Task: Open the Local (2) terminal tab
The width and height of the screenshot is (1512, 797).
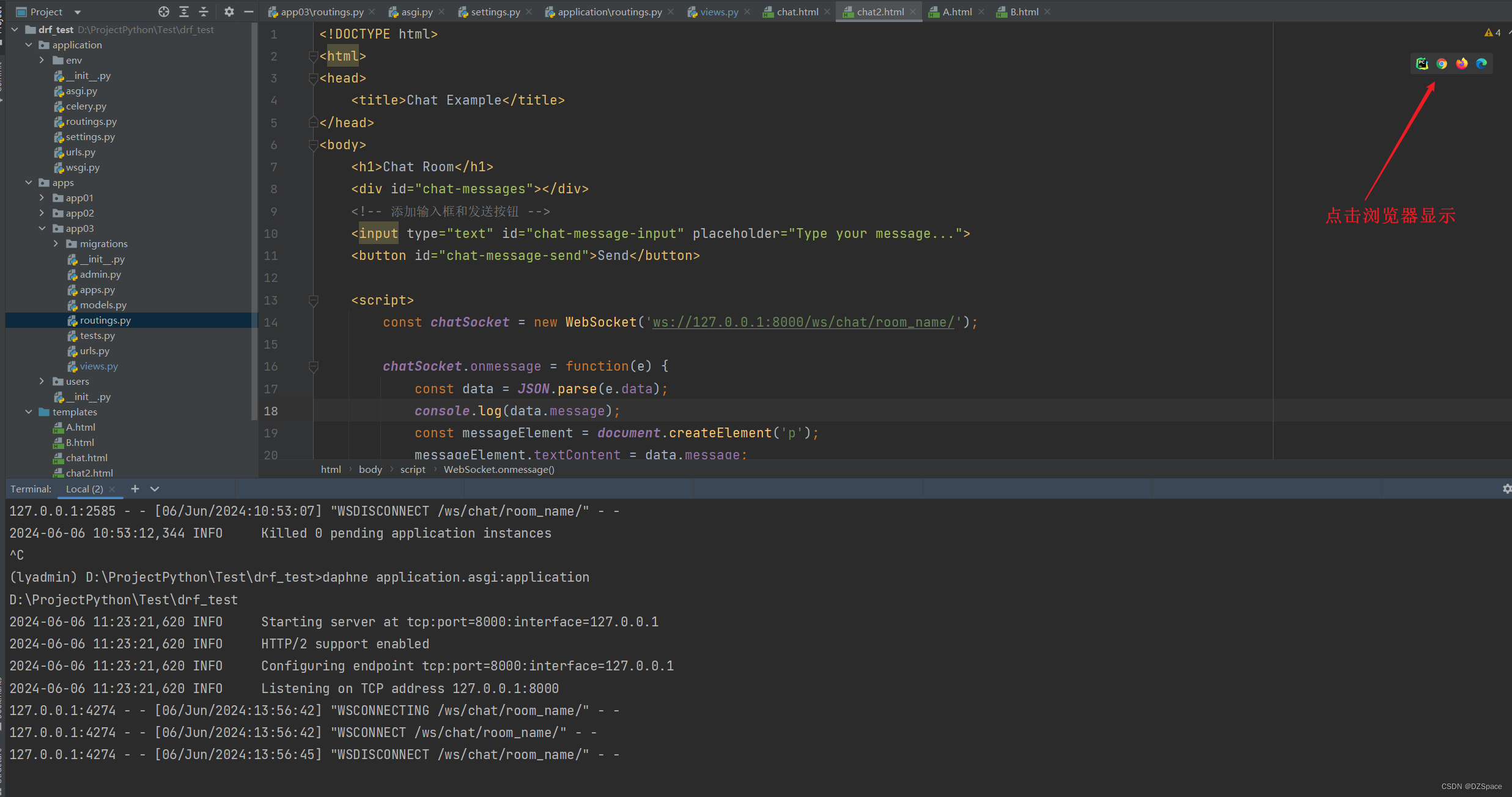Action: tap(84, 489)
